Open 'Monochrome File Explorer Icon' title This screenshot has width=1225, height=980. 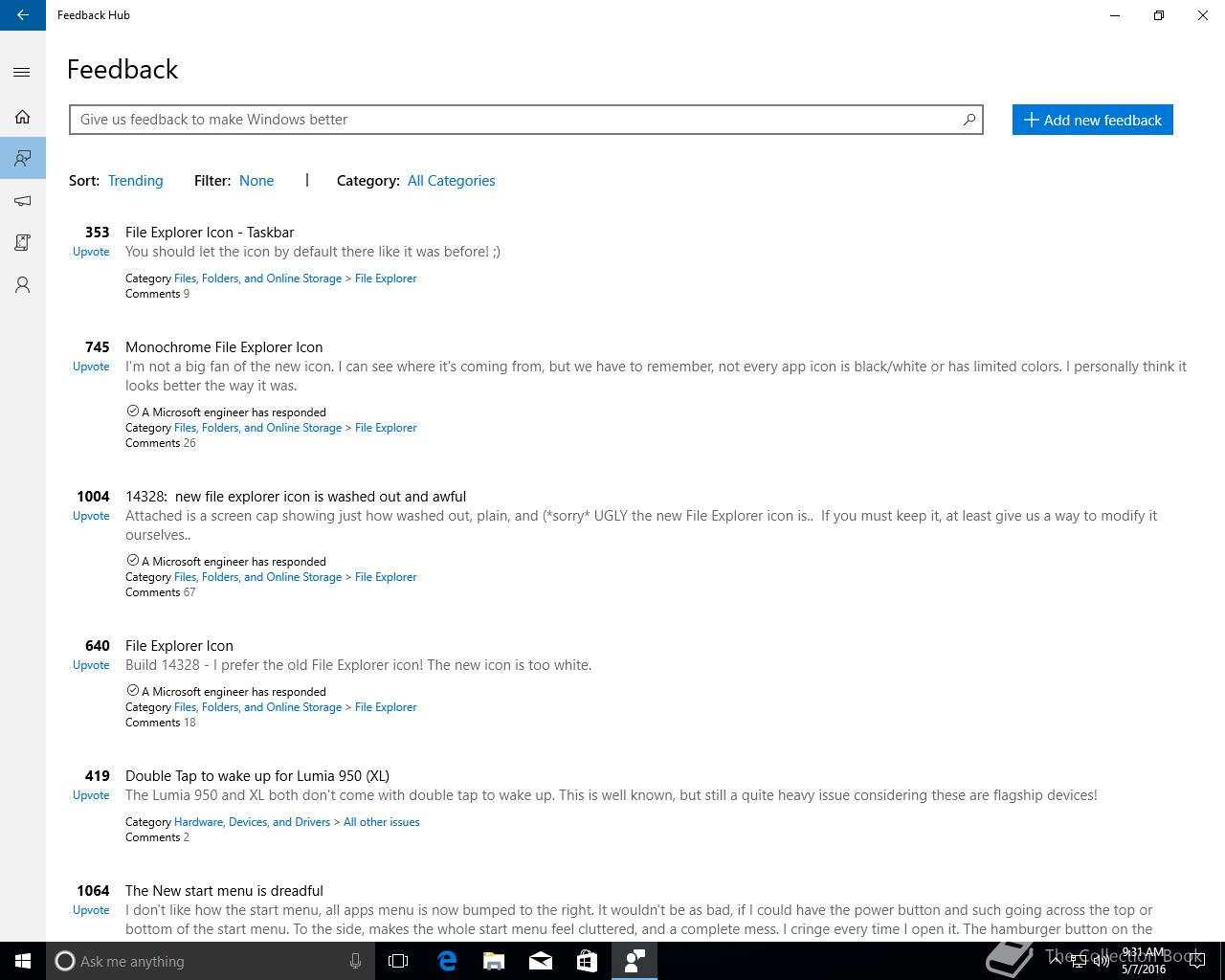tap(224, 347)
